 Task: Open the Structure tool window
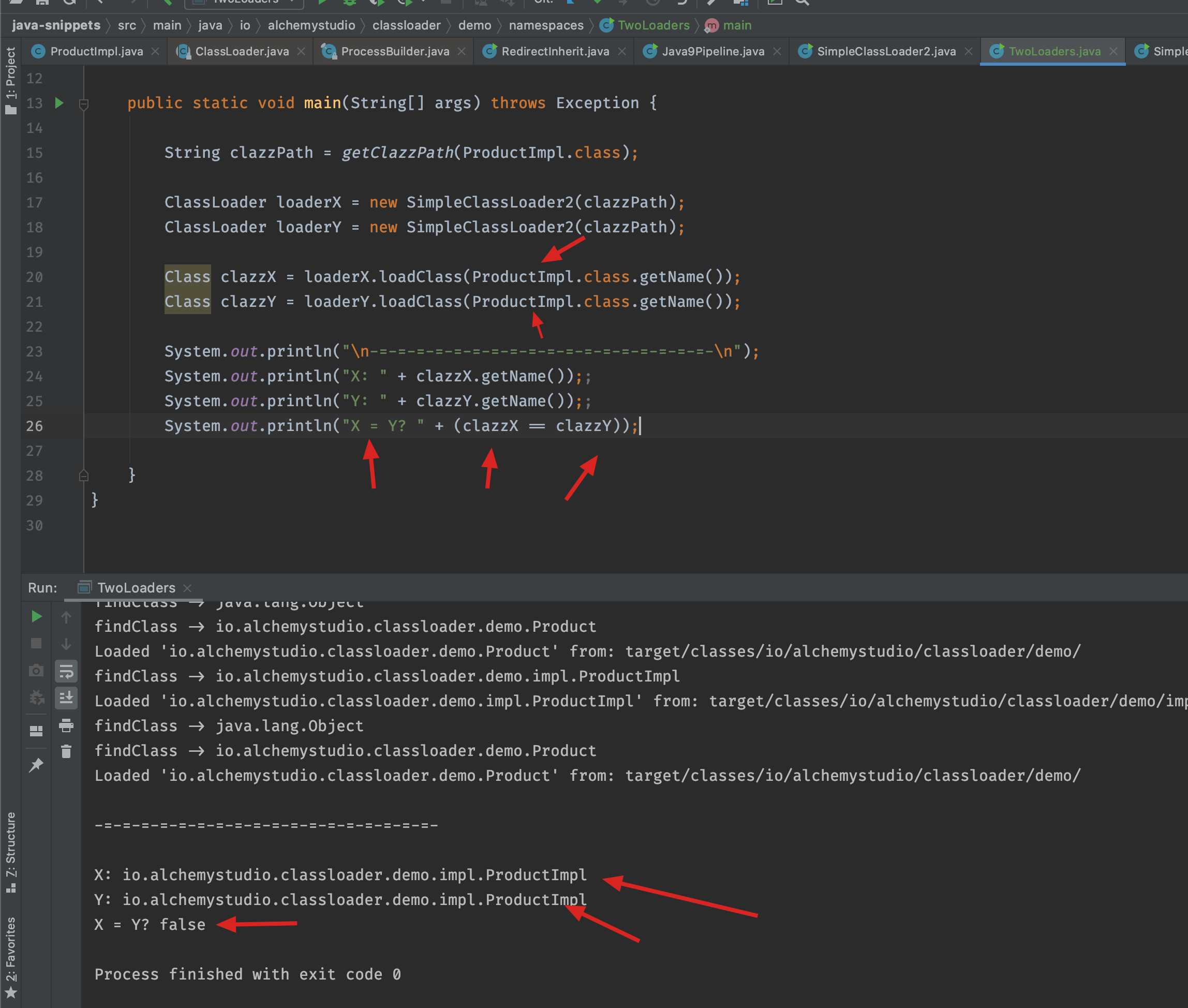[x=10, y=851]
